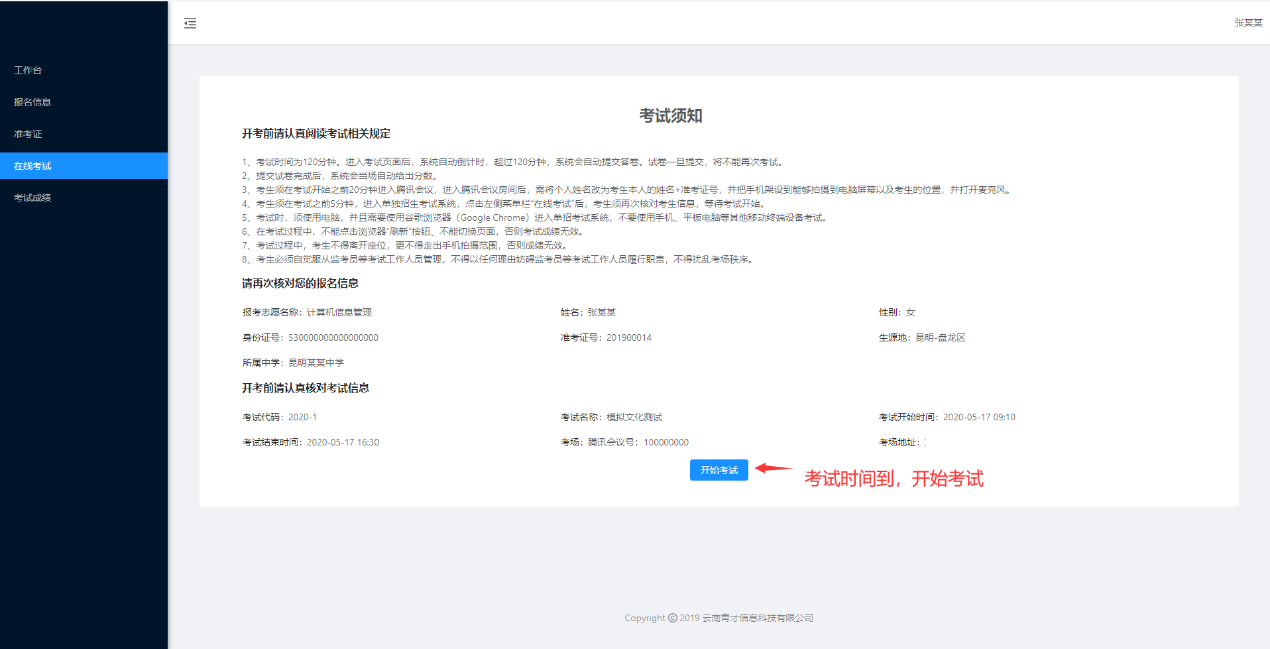
Task: Open the 考试成绩 sidebar page
Action: [33, 198]
